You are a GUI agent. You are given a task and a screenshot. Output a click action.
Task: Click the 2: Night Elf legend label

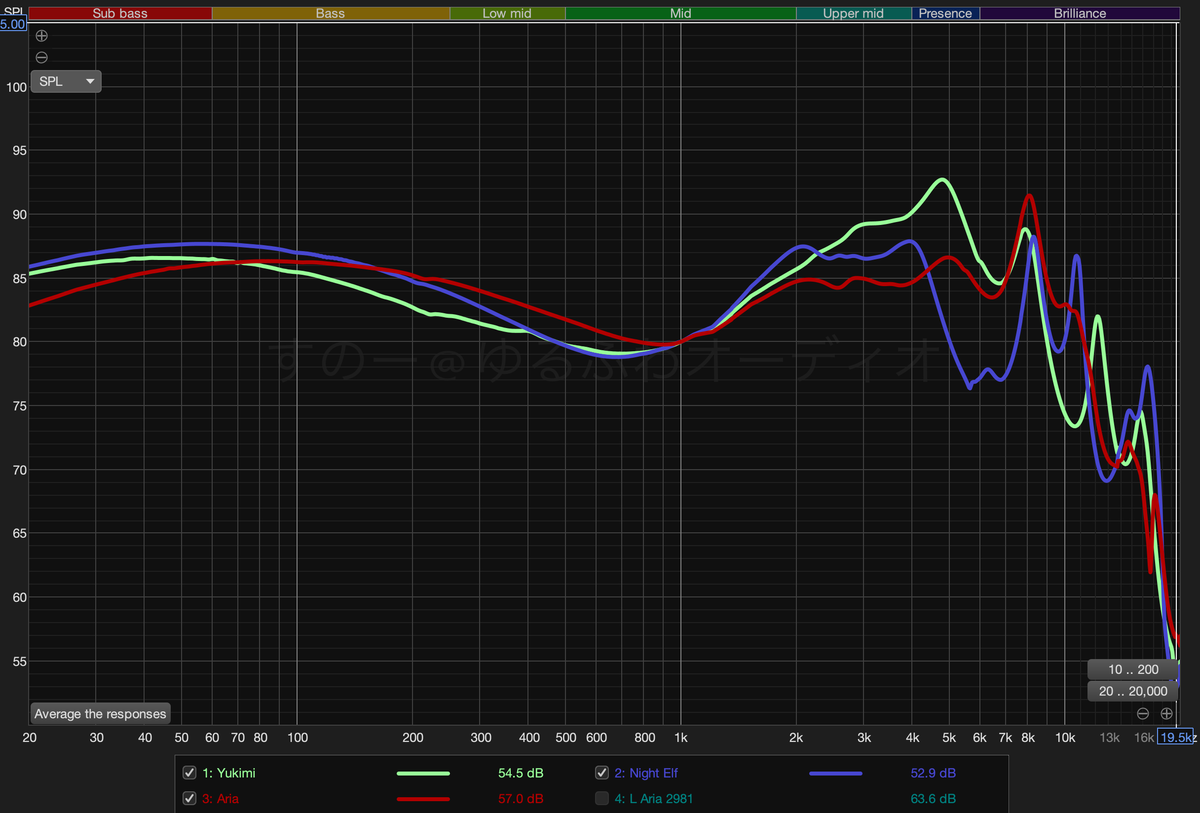point(647,773)
